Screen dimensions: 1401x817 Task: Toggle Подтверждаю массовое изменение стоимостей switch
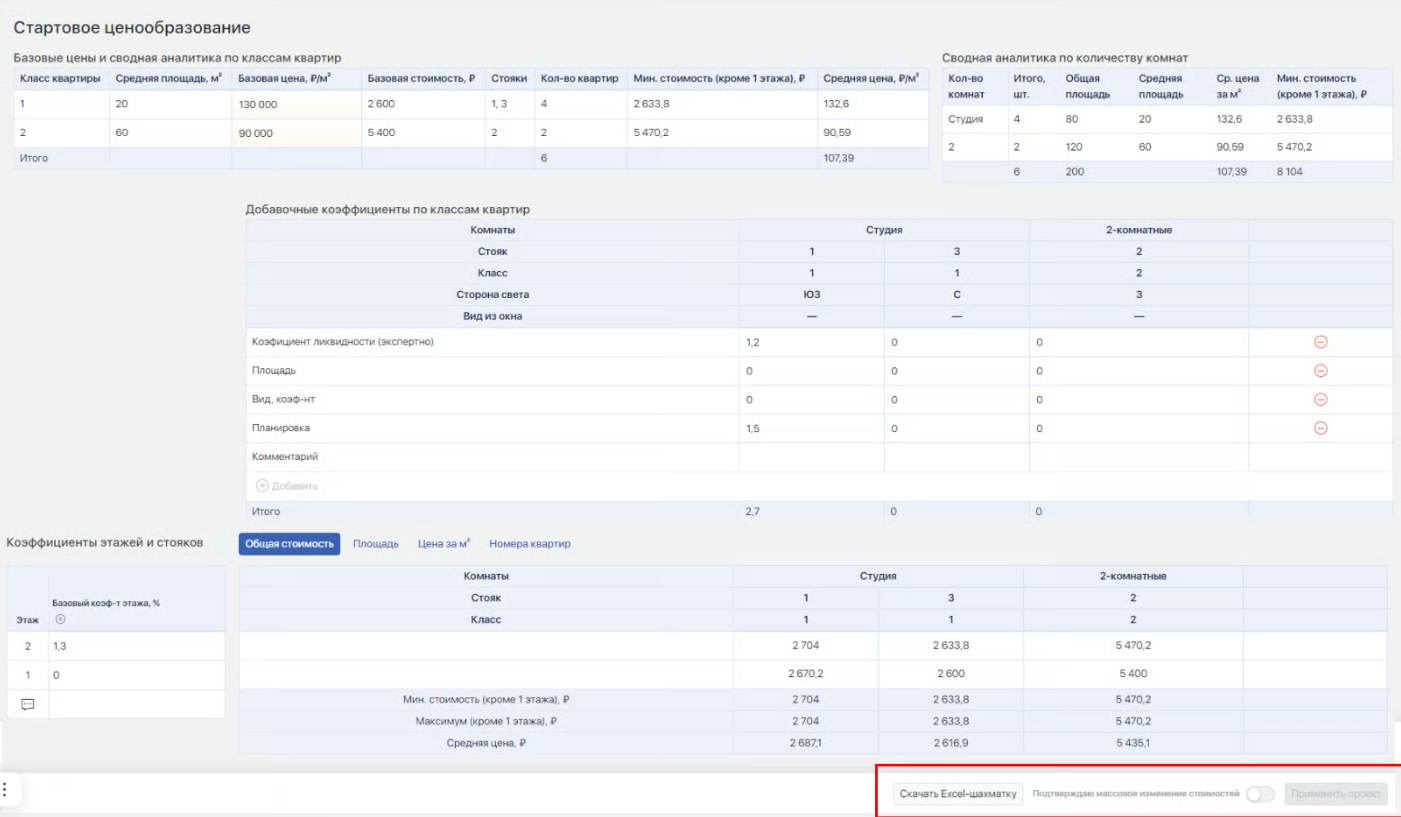(1260, 794)
